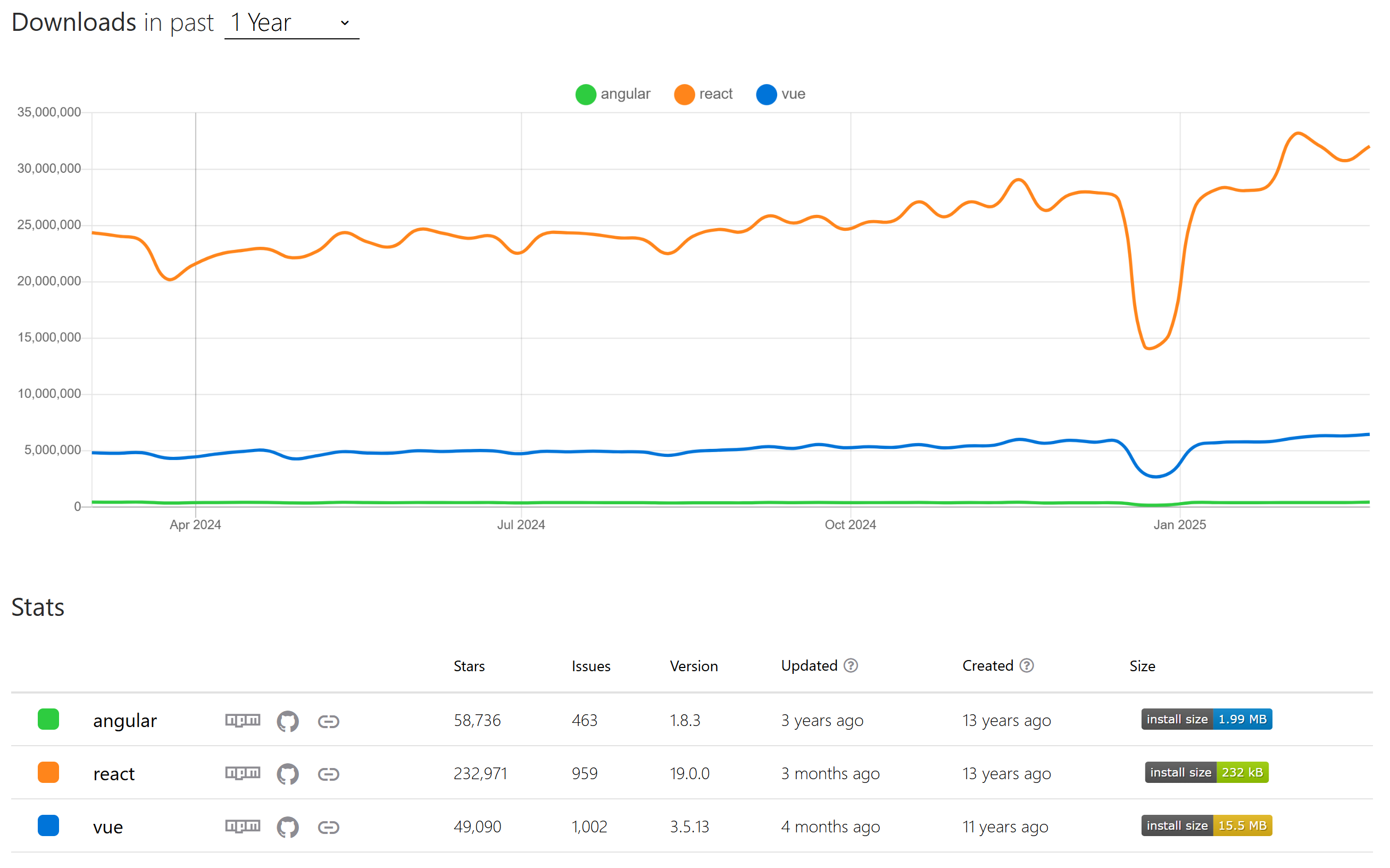
Task: Click vue blue color swatch in stats
Action: coord(48,825)
